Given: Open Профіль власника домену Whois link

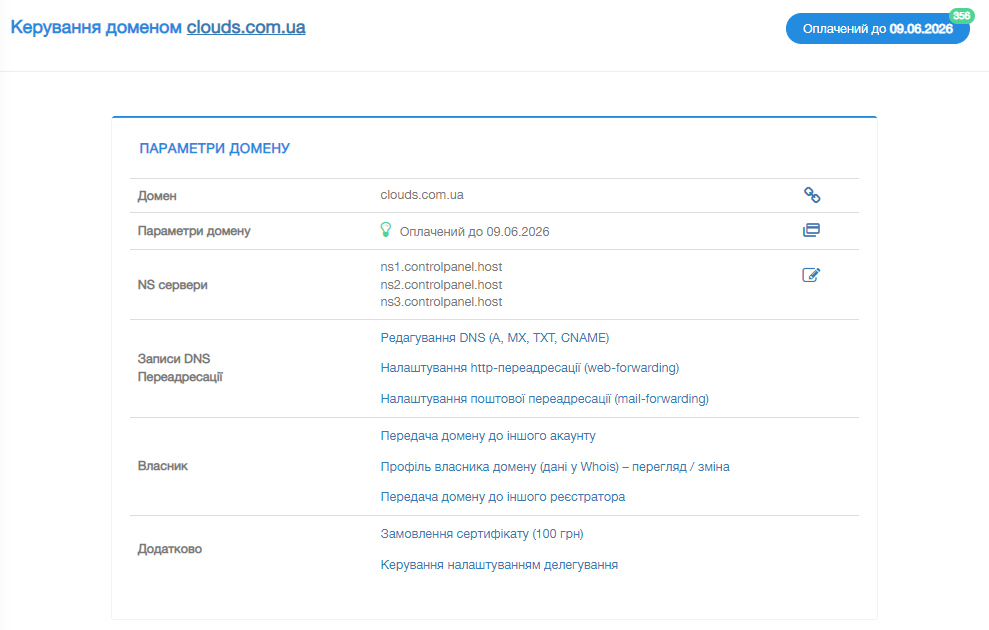Looking at the screenshot, I should pos(555,467).
